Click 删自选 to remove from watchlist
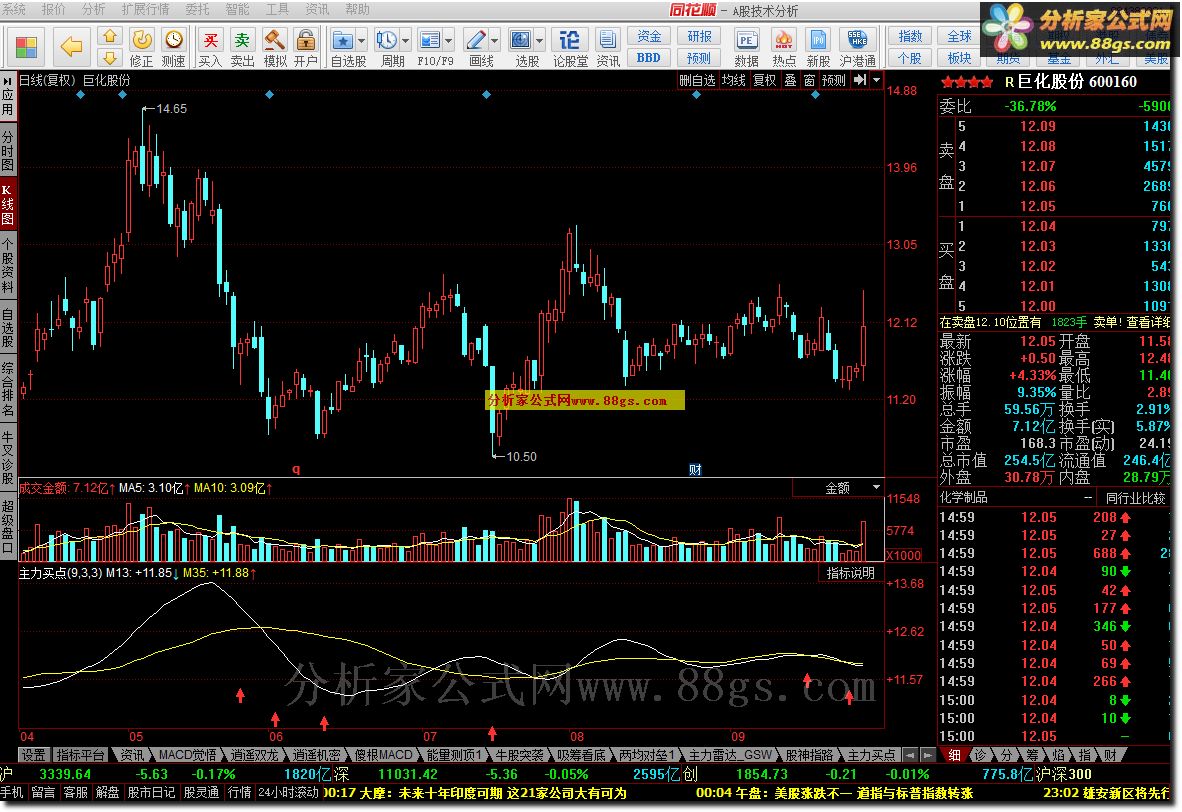 tap(697, 80)
